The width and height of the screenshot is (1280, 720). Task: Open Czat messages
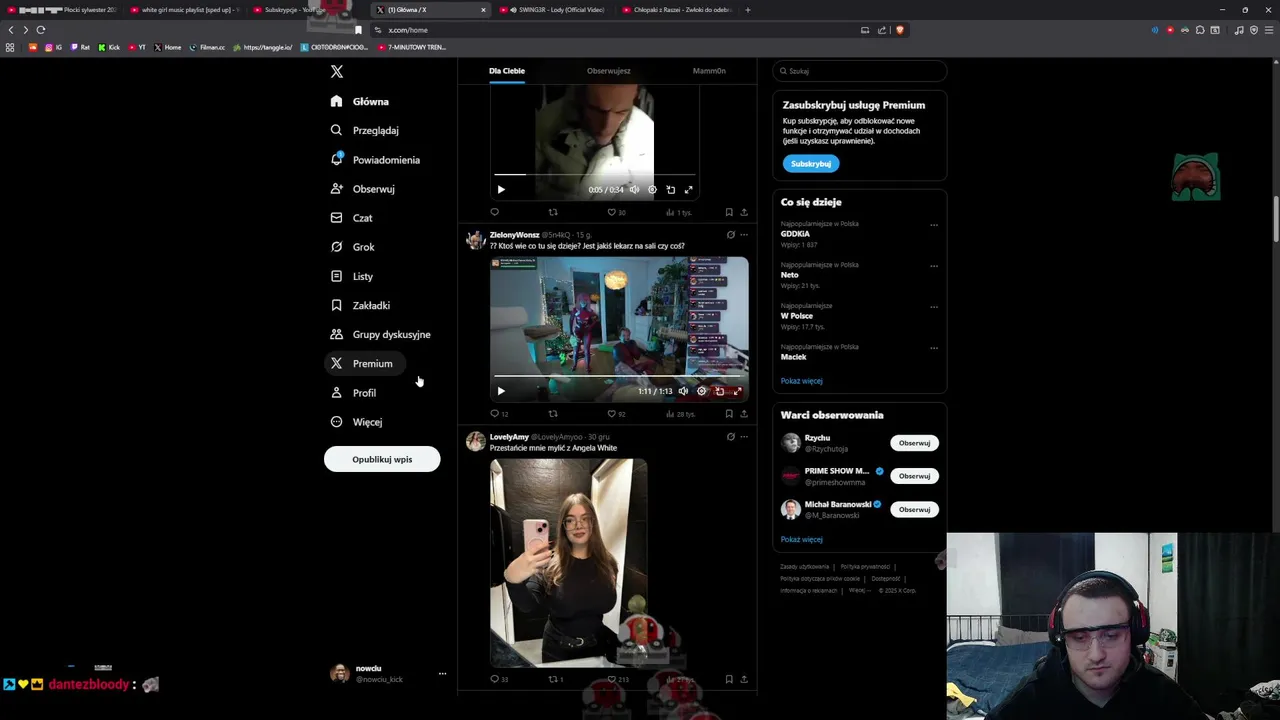pyautogui.click(x=351, y=218)
